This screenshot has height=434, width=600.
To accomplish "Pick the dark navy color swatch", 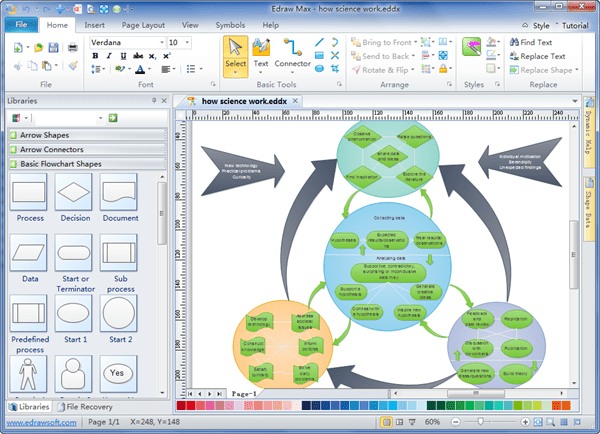I will [x=306, y=405].
